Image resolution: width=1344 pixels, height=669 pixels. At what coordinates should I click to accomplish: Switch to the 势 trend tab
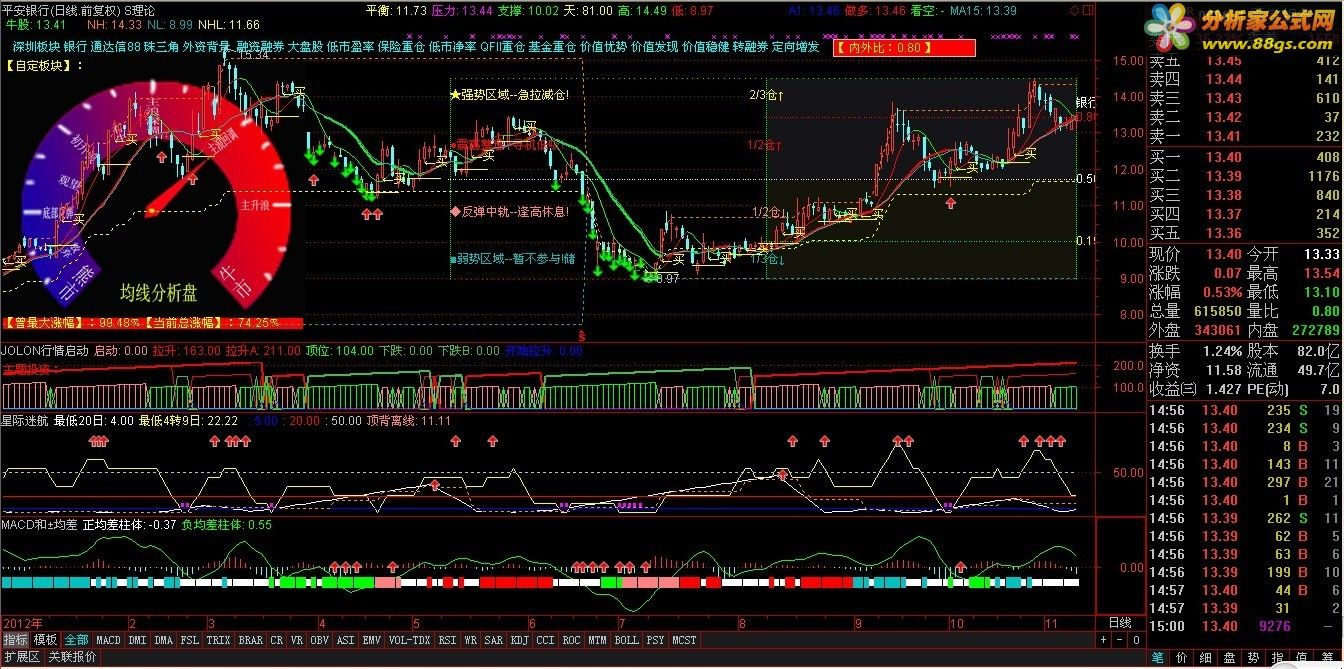click(1255, 657)
